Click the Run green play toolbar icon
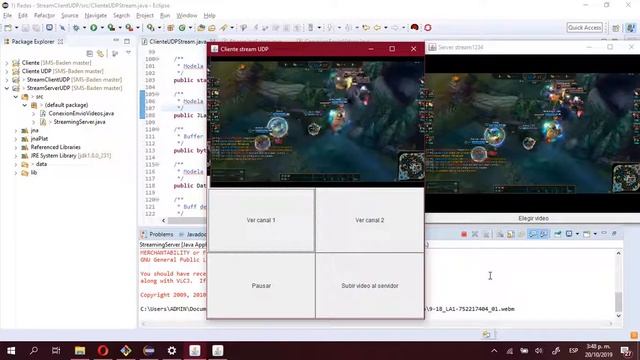The image size is (640, 360). (x=93, y=27)
